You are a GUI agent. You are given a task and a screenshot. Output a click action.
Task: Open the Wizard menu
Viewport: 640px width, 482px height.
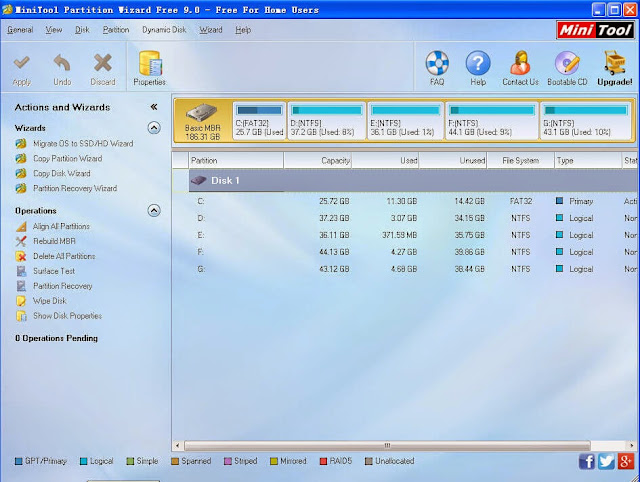pos(211,30)
